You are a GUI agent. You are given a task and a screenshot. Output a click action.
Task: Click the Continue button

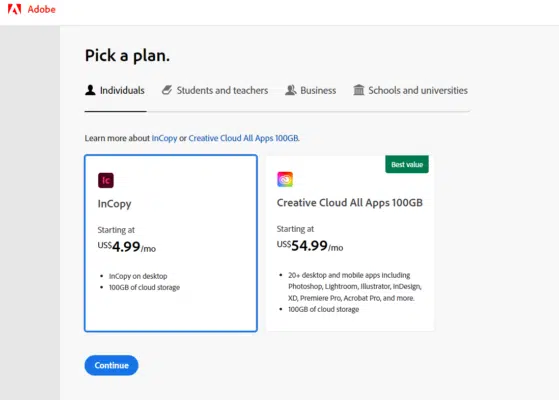[x=111, y=365]
